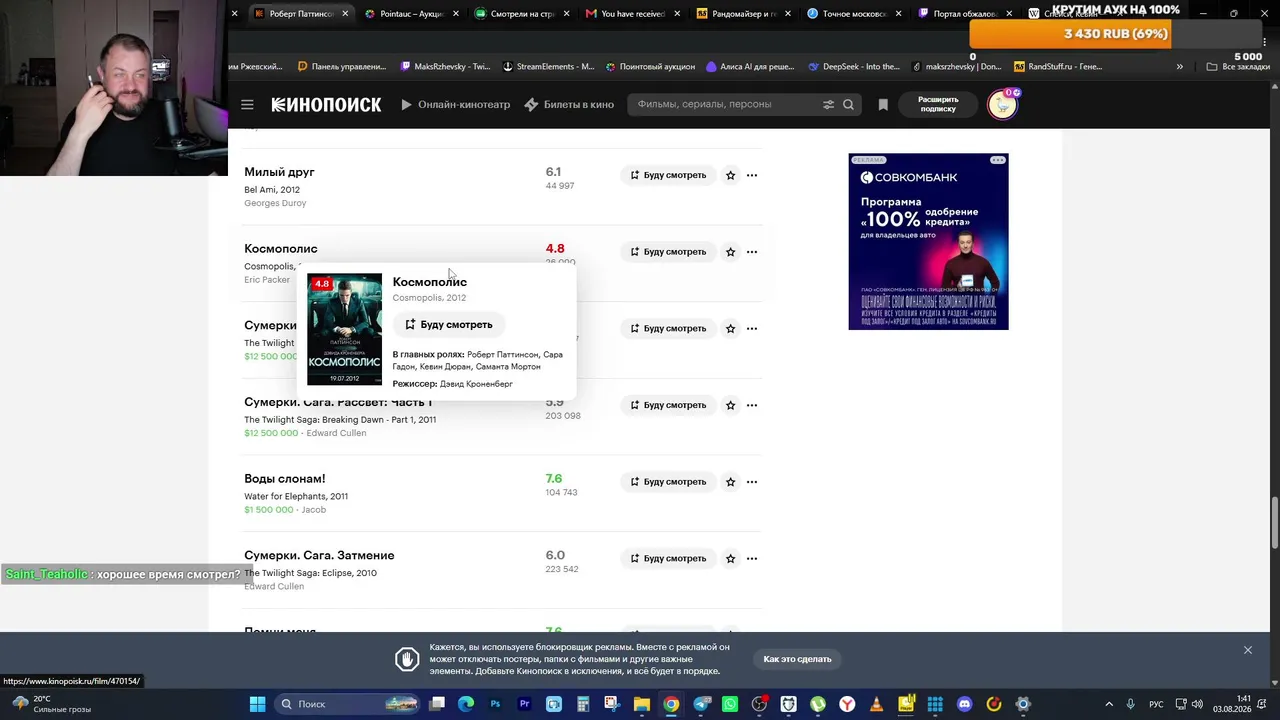
Task: Open Yandex Browser from the taskbar
Action: click(x=847, y=704)
